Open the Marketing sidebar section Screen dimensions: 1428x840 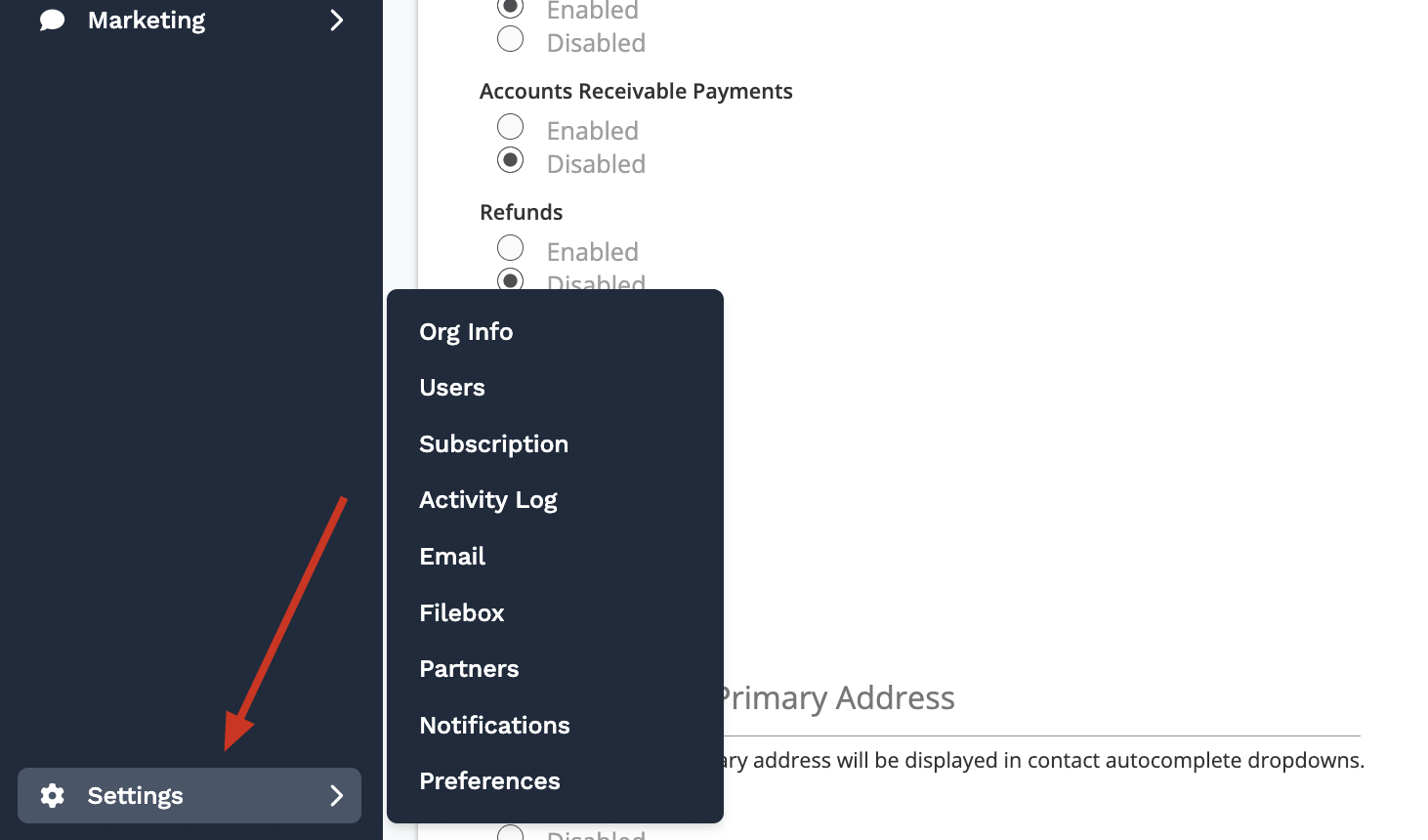click(147, 21)
